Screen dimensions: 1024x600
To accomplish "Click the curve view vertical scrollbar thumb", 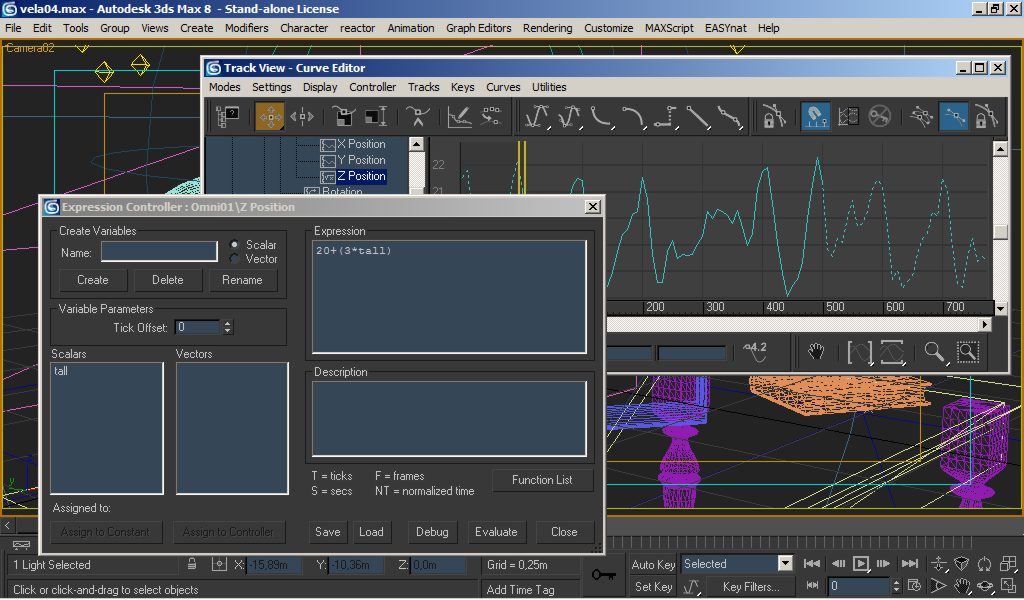I will click(1000, 230).
